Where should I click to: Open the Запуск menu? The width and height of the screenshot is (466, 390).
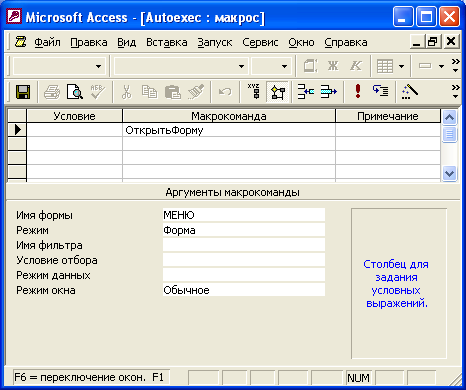pos(215,42)
